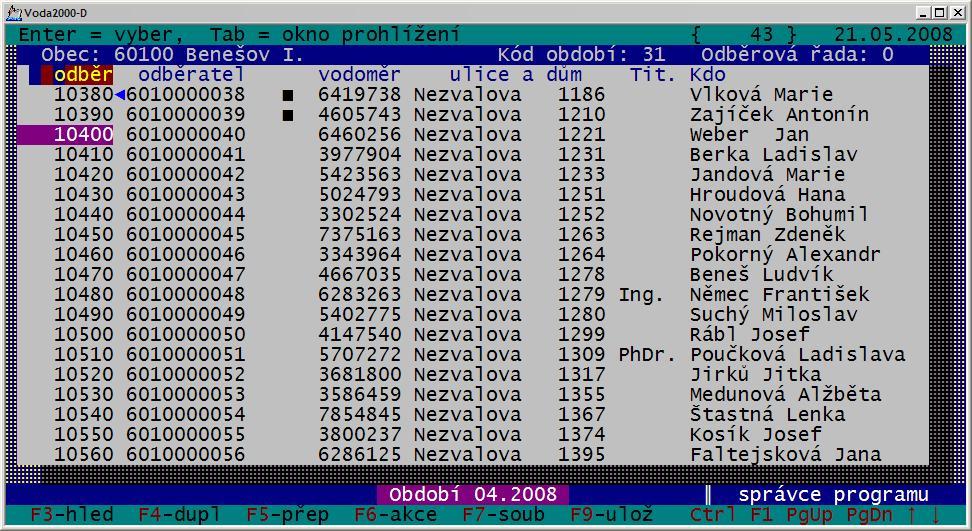Select customer name Pokorný Alexandr

(785, 254)
